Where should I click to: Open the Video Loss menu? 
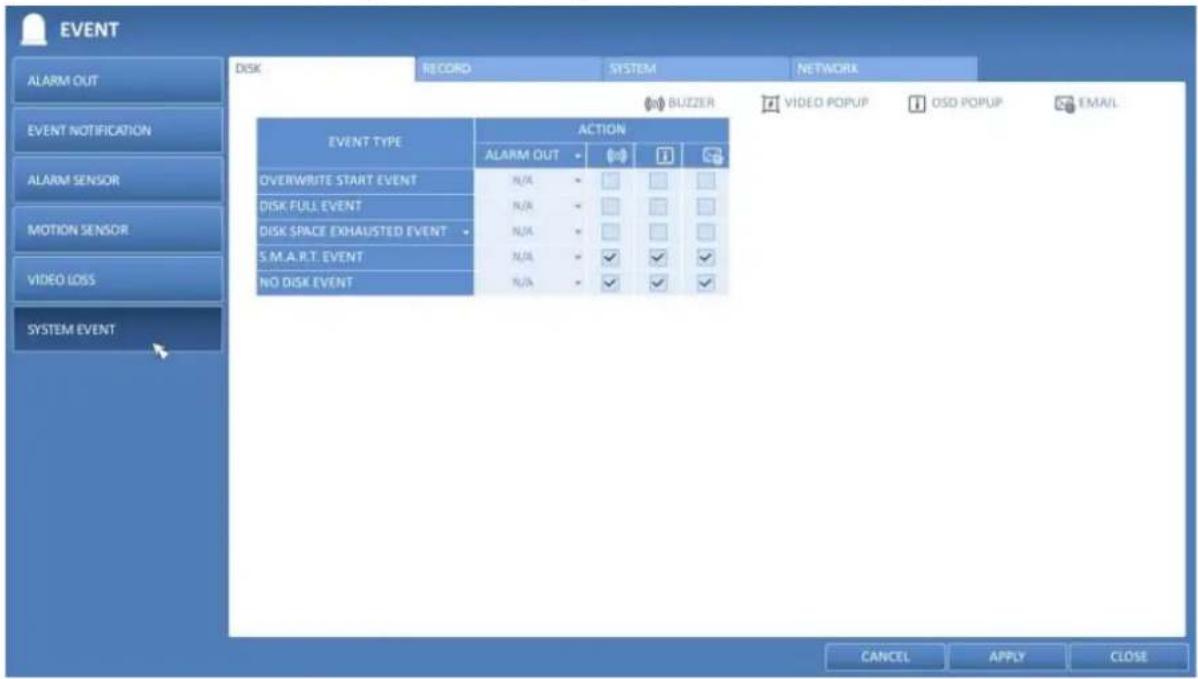pyautogui.click(x=118, y=280)
